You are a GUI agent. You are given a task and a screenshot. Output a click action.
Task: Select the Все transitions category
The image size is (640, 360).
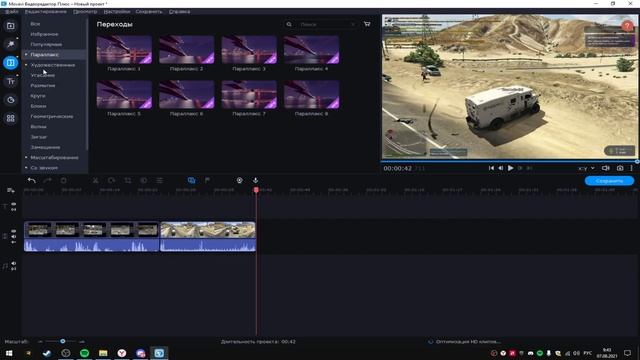35,24
